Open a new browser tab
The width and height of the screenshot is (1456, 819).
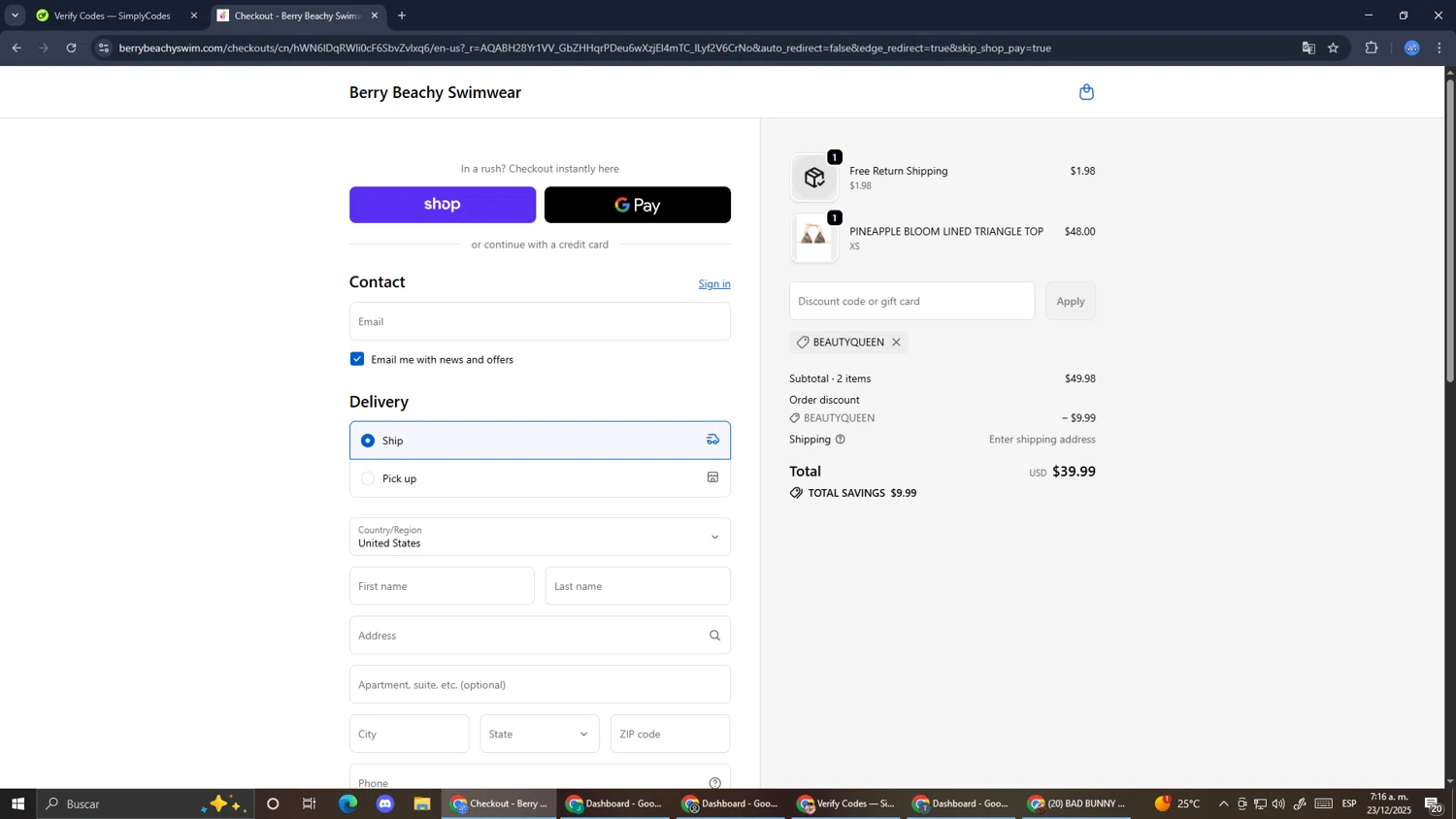coord(402,16)
